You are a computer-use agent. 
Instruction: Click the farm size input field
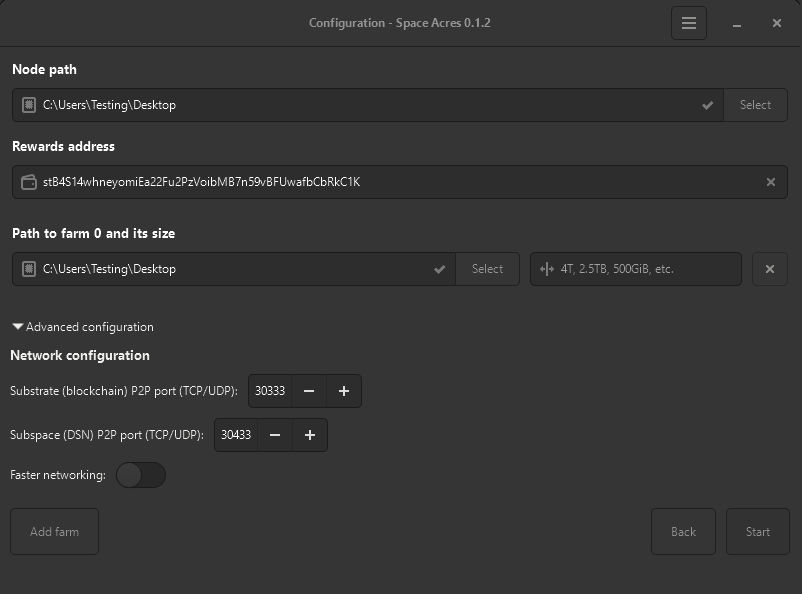point(636,269)
